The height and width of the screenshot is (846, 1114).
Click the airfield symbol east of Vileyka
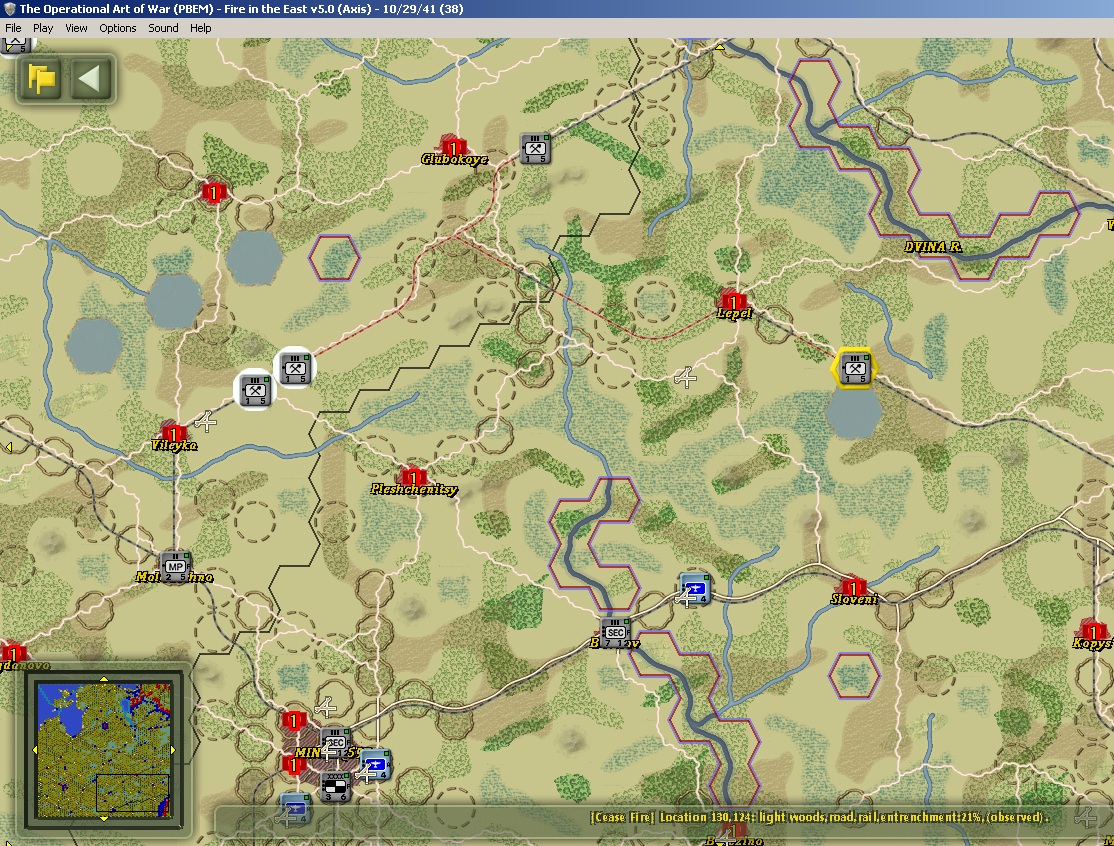[205, 422]
